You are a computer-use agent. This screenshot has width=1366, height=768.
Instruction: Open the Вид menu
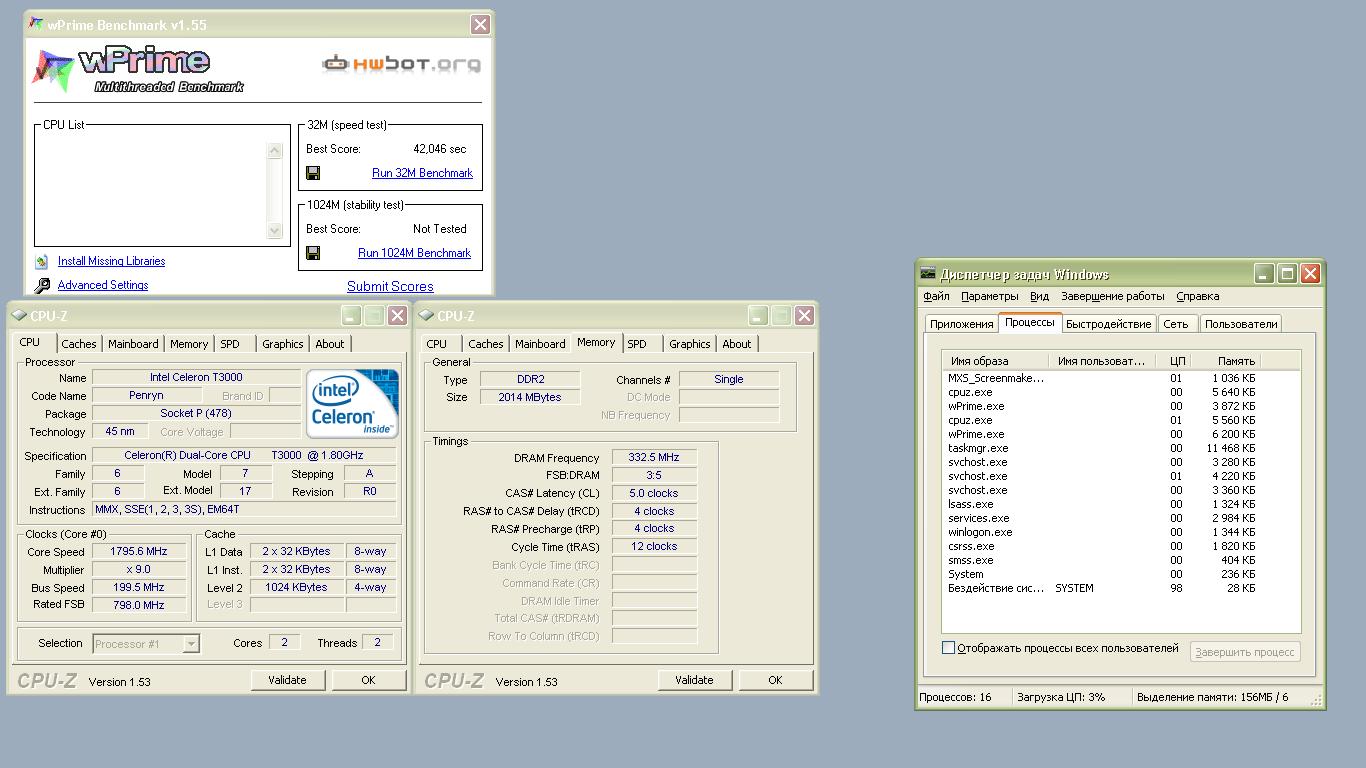pyautogui.click(x=1039, y=296)
